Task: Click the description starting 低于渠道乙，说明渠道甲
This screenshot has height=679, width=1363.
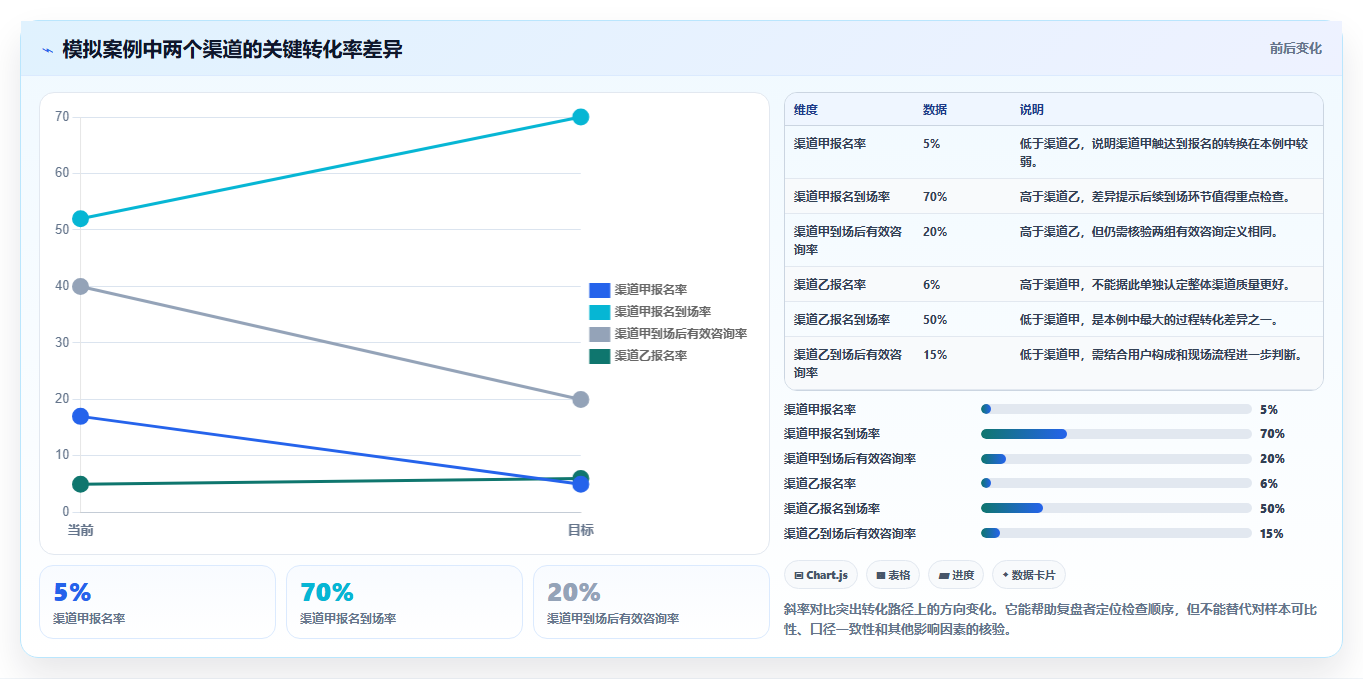Action: pos(1164,152)
